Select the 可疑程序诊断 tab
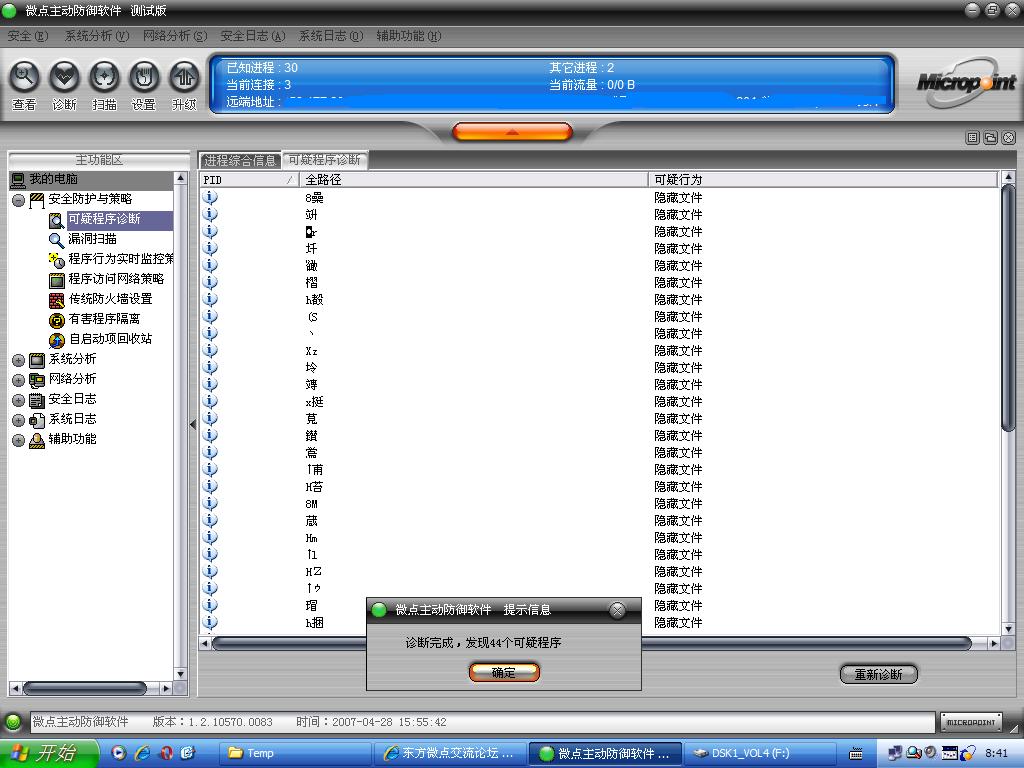The width and height of the screenshot is (1024, 768). (x=325, y=160)
